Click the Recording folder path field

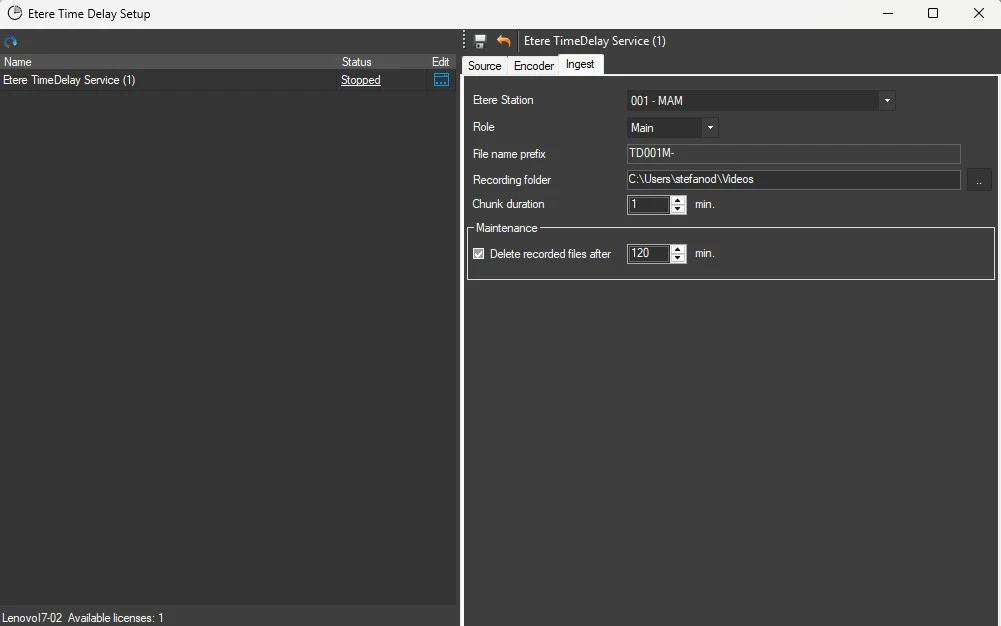click(x=792, y=180)
